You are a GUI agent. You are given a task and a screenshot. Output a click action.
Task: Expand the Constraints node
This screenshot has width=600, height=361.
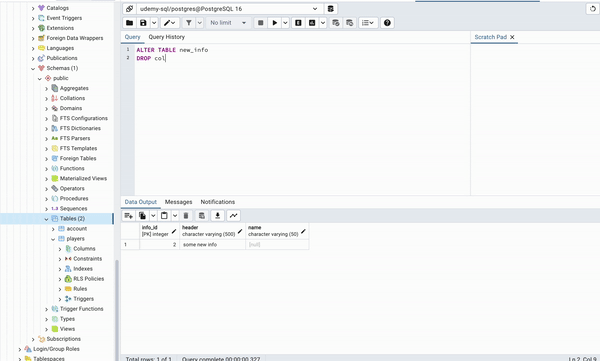(60, 259)
